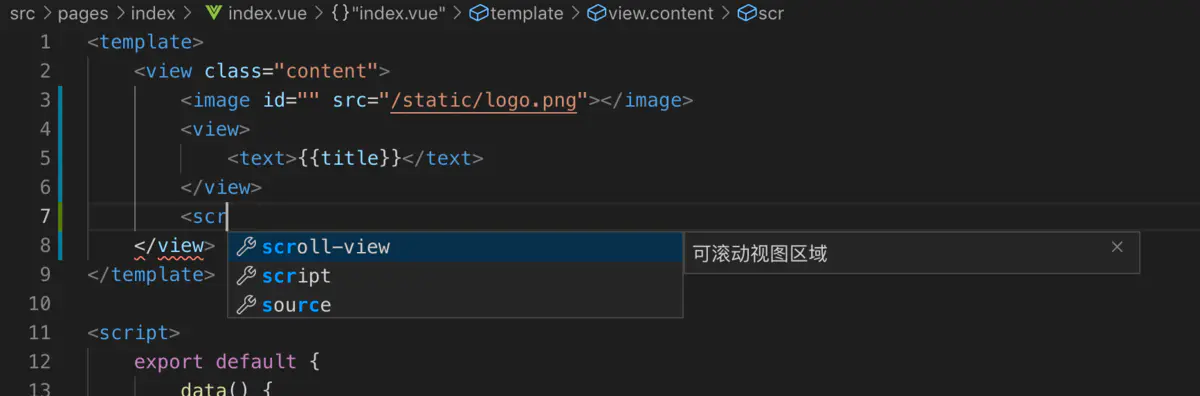Click the wrench icon beside script suggestion
The width and height of the screenshot is (1200, 396).
[245, 276]
